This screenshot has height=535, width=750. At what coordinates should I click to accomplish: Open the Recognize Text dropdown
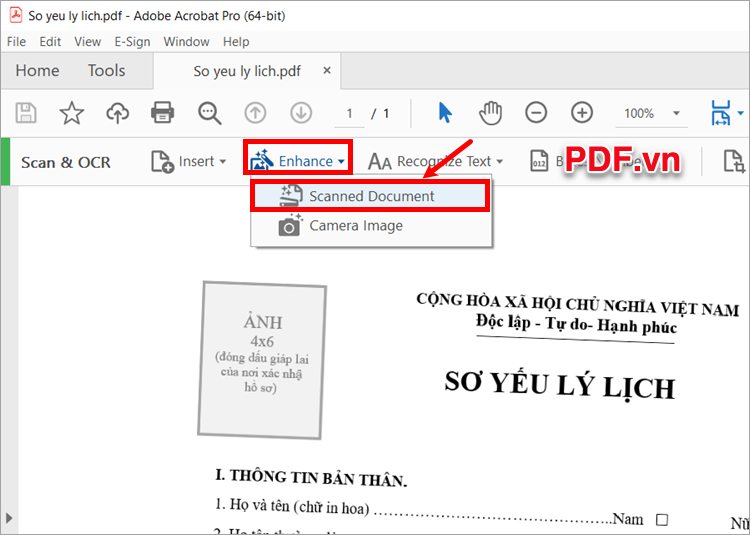(x=435, y=161)
